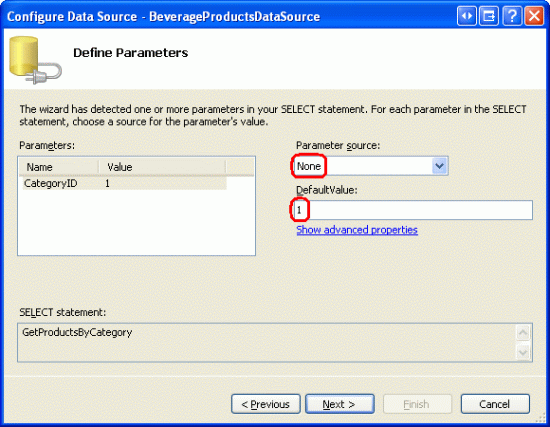Go back with the Previous button

pos(266,404)
